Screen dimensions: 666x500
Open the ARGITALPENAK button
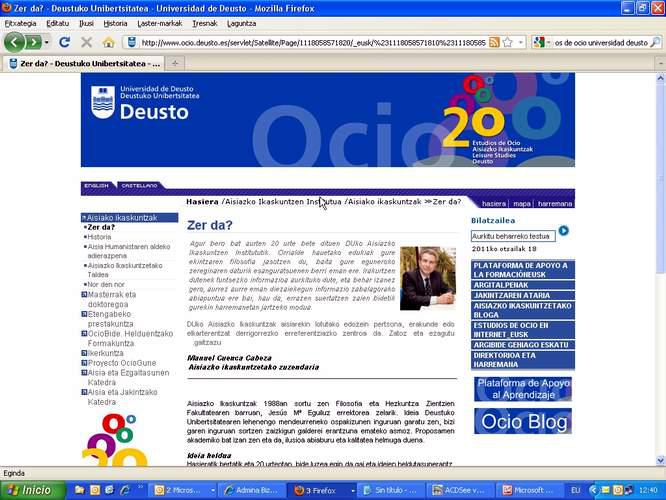point(523,285)
